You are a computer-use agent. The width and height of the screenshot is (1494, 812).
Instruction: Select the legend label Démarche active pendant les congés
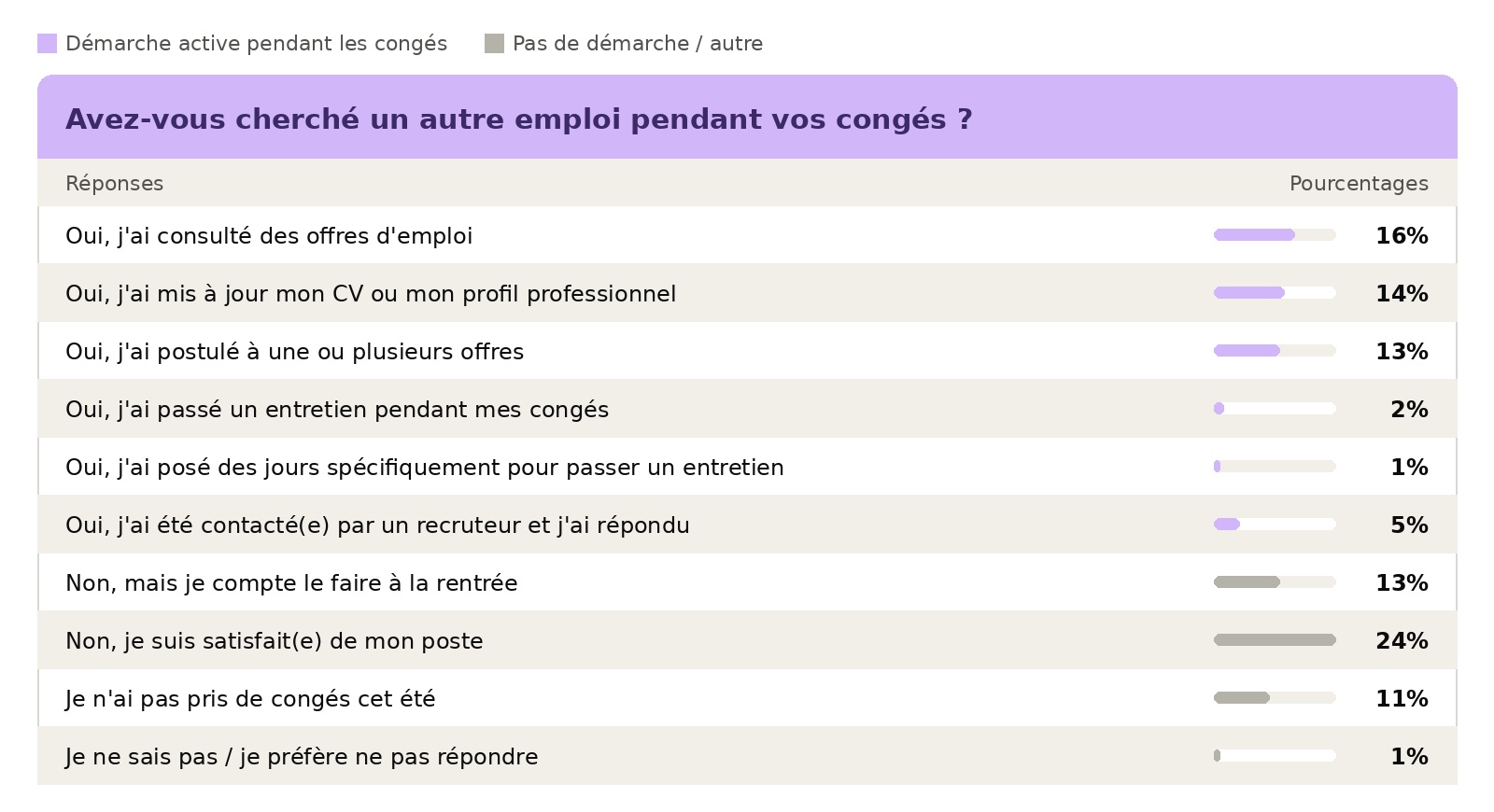coord(257,44)
